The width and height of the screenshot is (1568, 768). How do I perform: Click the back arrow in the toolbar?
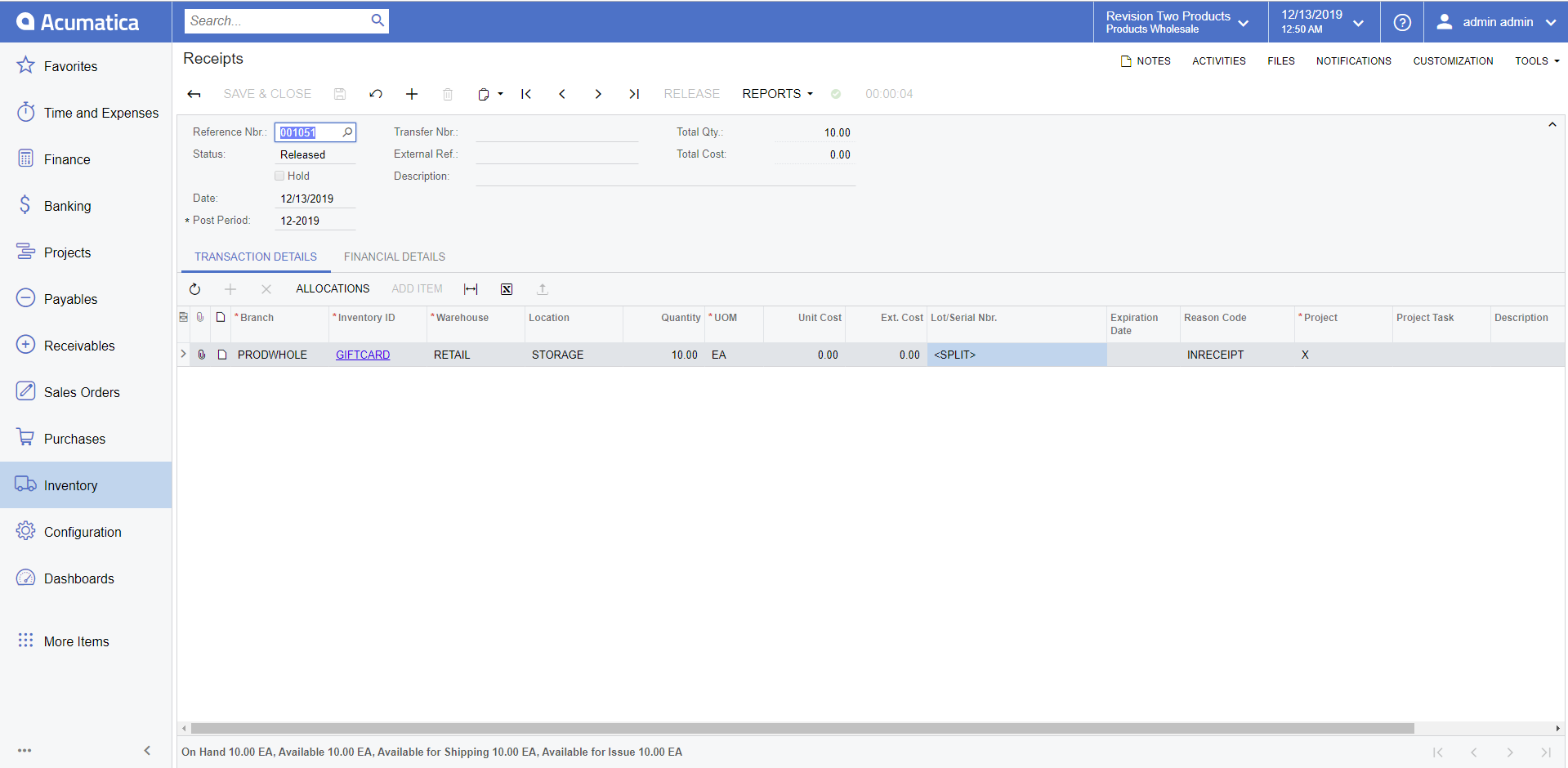[194, 94]
